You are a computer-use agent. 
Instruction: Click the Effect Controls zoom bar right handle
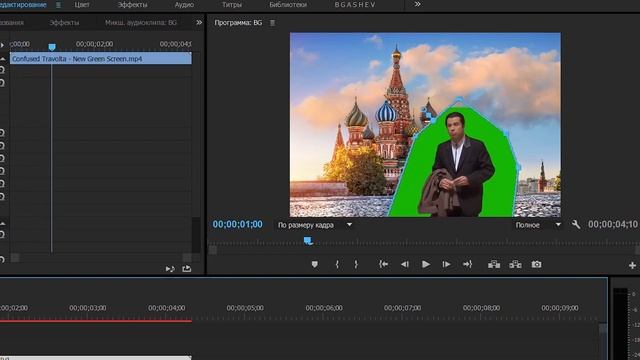[x=187, y=258]
